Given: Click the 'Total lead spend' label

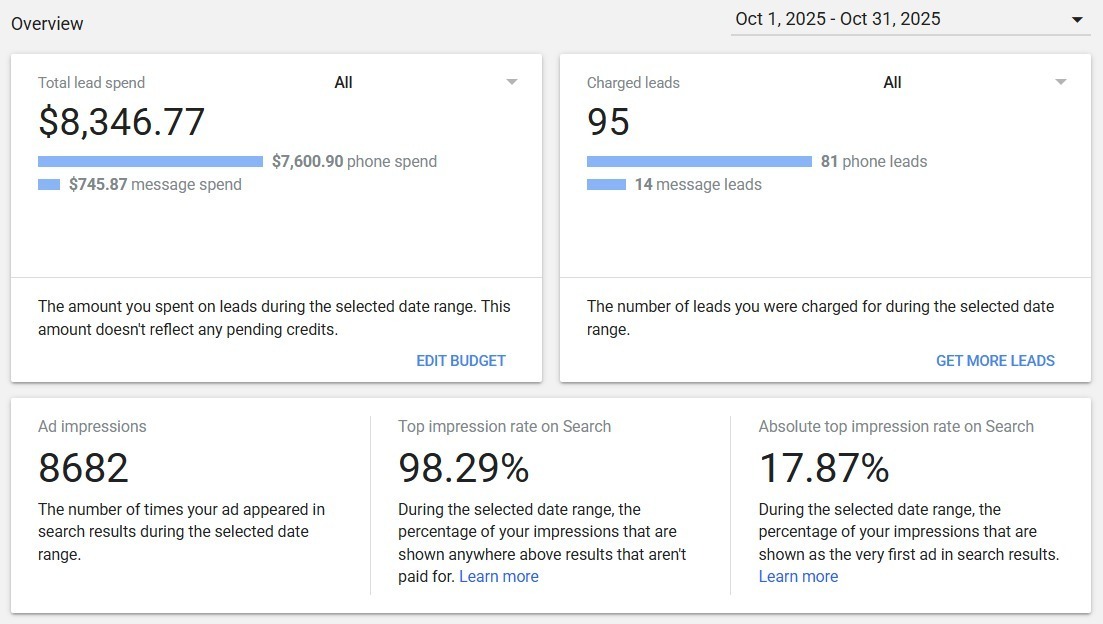Looking at the screenshot, I should tap(91, 83).
